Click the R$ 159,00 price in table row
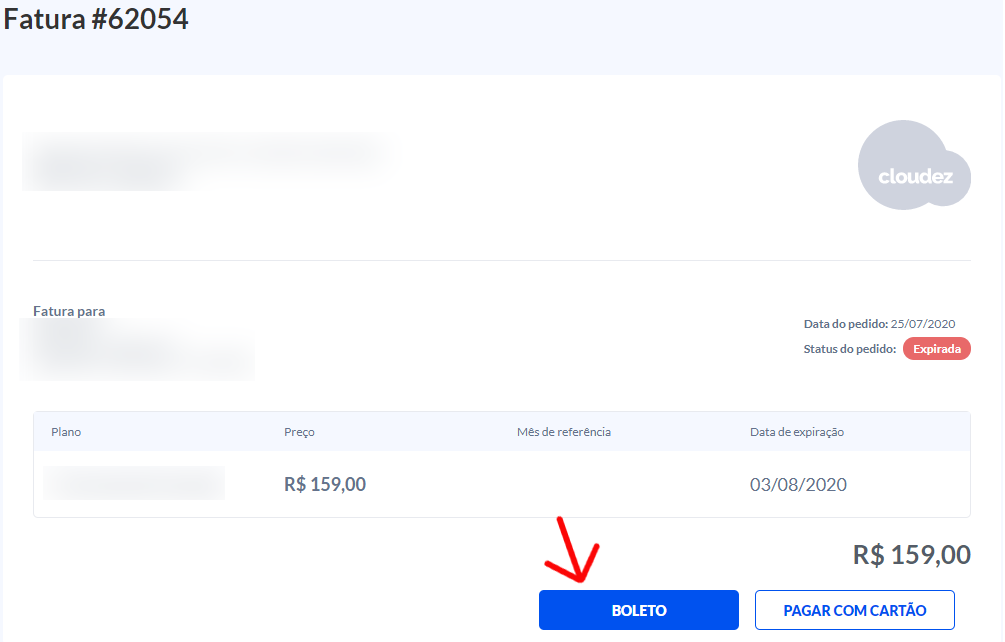The width and height of the screenshot is (1005, 642). (325, 485)
